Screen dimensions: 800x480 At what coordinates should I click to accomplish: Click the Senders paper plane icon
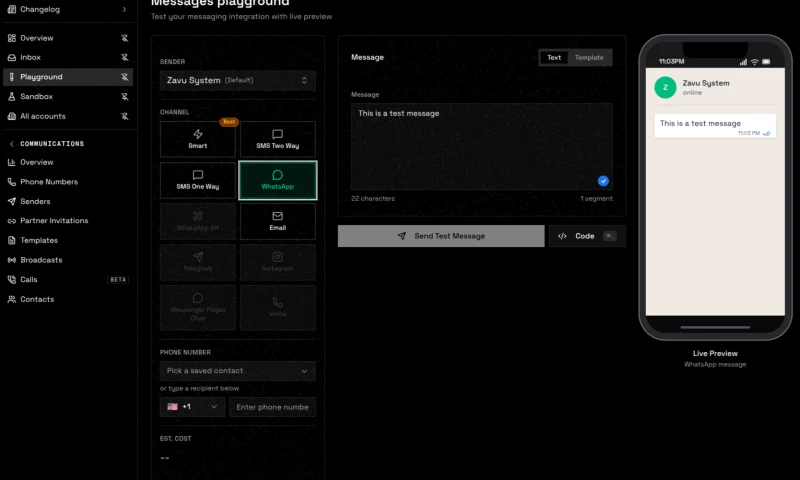click(x=12, y=201)
